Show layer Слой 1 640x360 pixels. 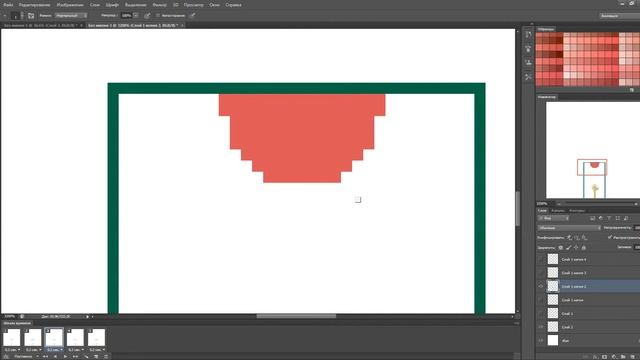tap(541, 313)
